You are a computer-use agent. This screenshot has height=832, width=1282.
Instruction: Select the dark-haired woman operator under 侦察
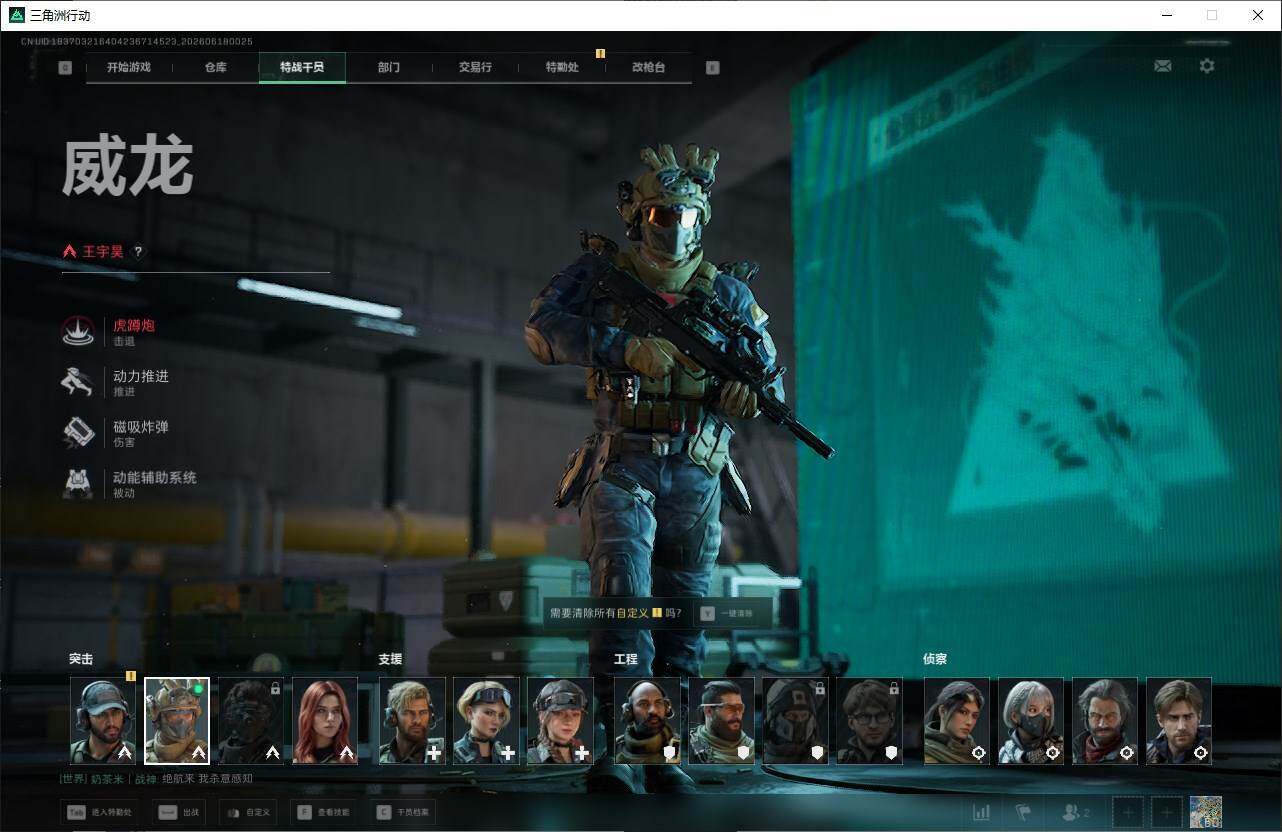(957, 721)
